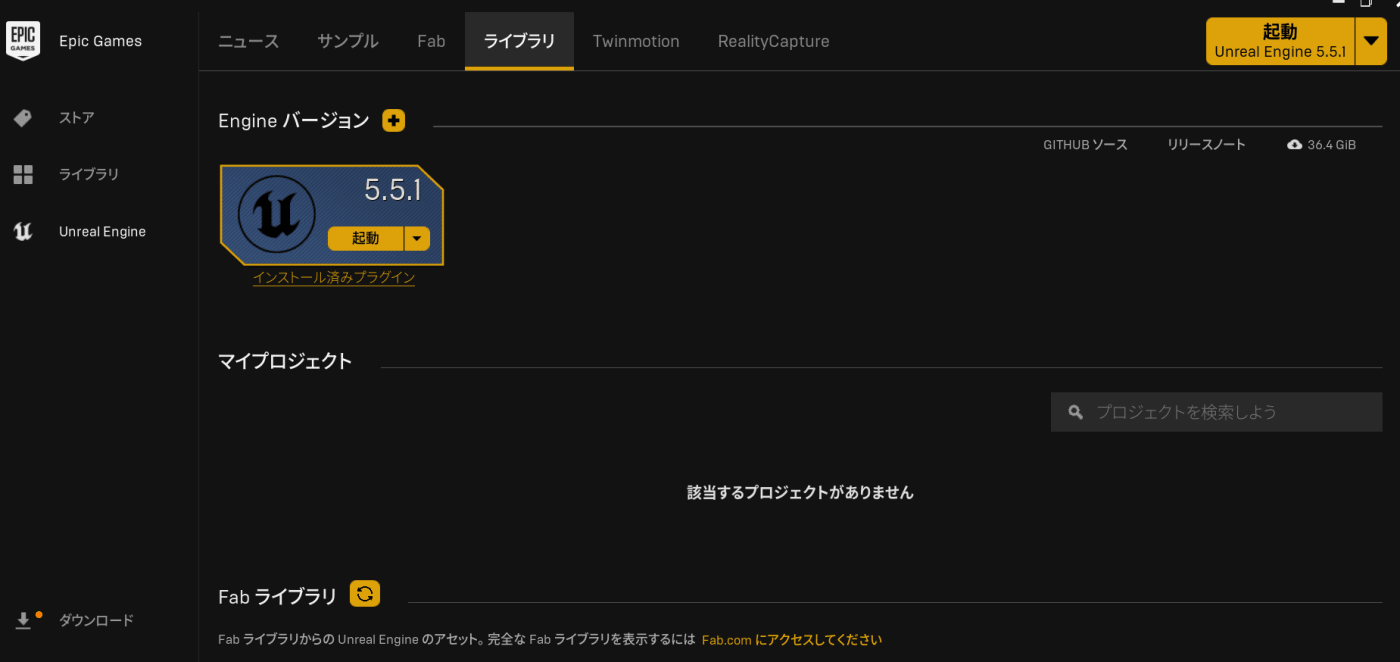Switch to the サンプル tab

348,41
